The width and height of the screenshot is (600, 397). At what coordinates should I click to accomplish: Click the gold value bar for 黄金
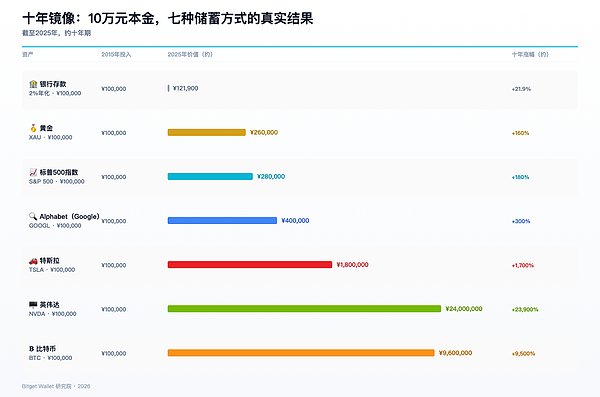(207, 132)
